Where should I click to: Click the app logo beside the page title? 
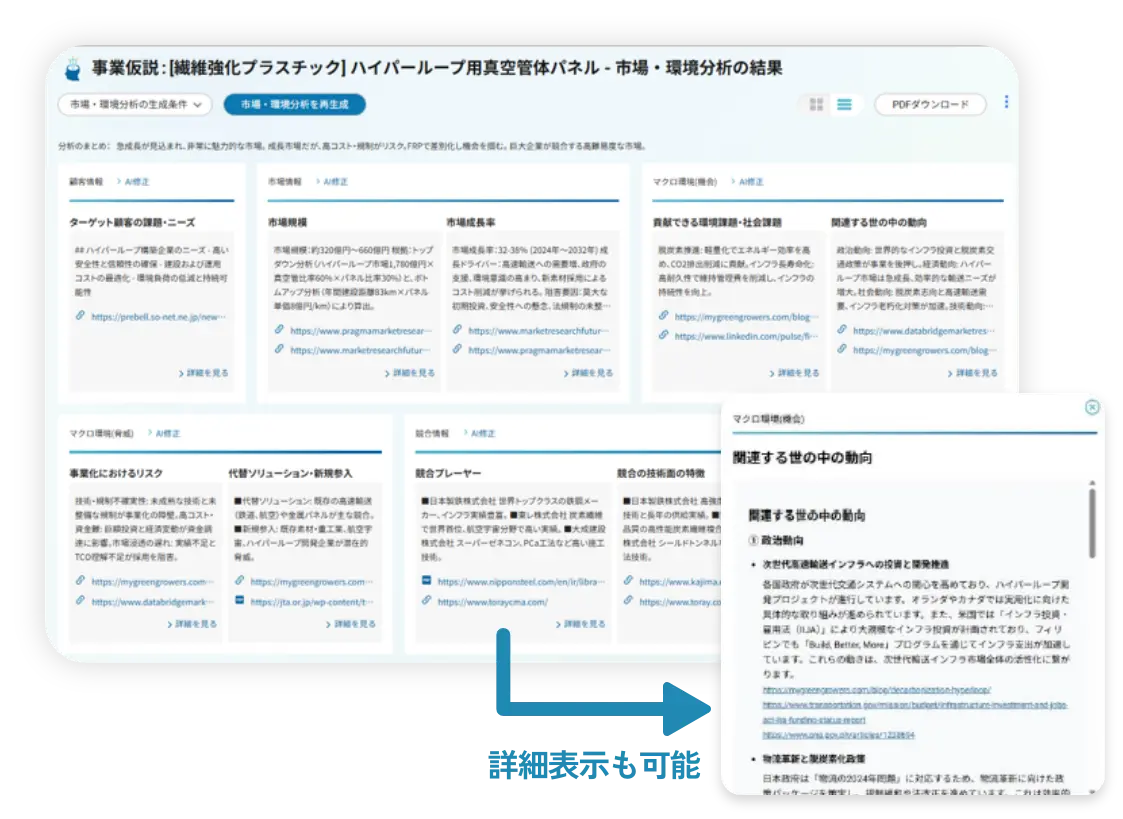click(72, 69)
